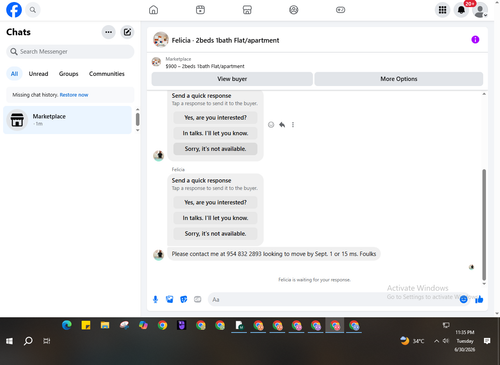Select the All chats tab
Screen dimensions: 500x365
point(14,74)
